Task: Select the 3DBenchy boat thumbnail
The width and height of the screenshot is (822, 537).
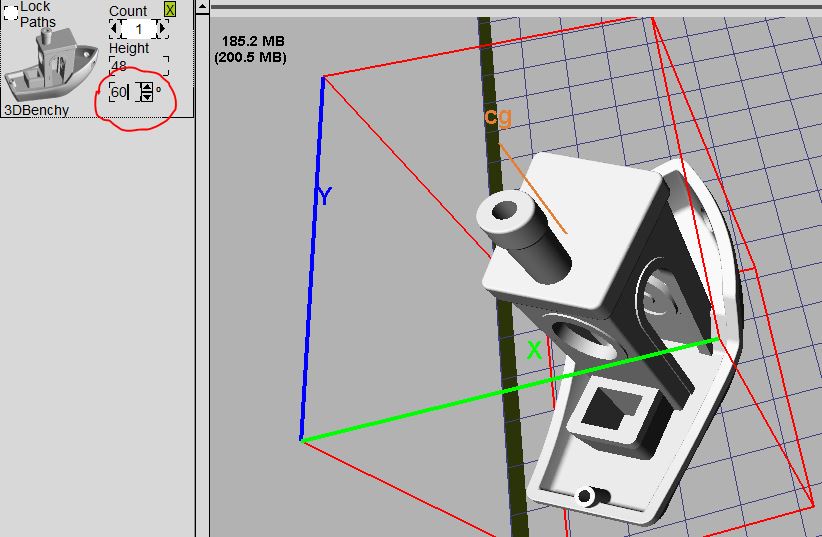Action: point(51,66)
